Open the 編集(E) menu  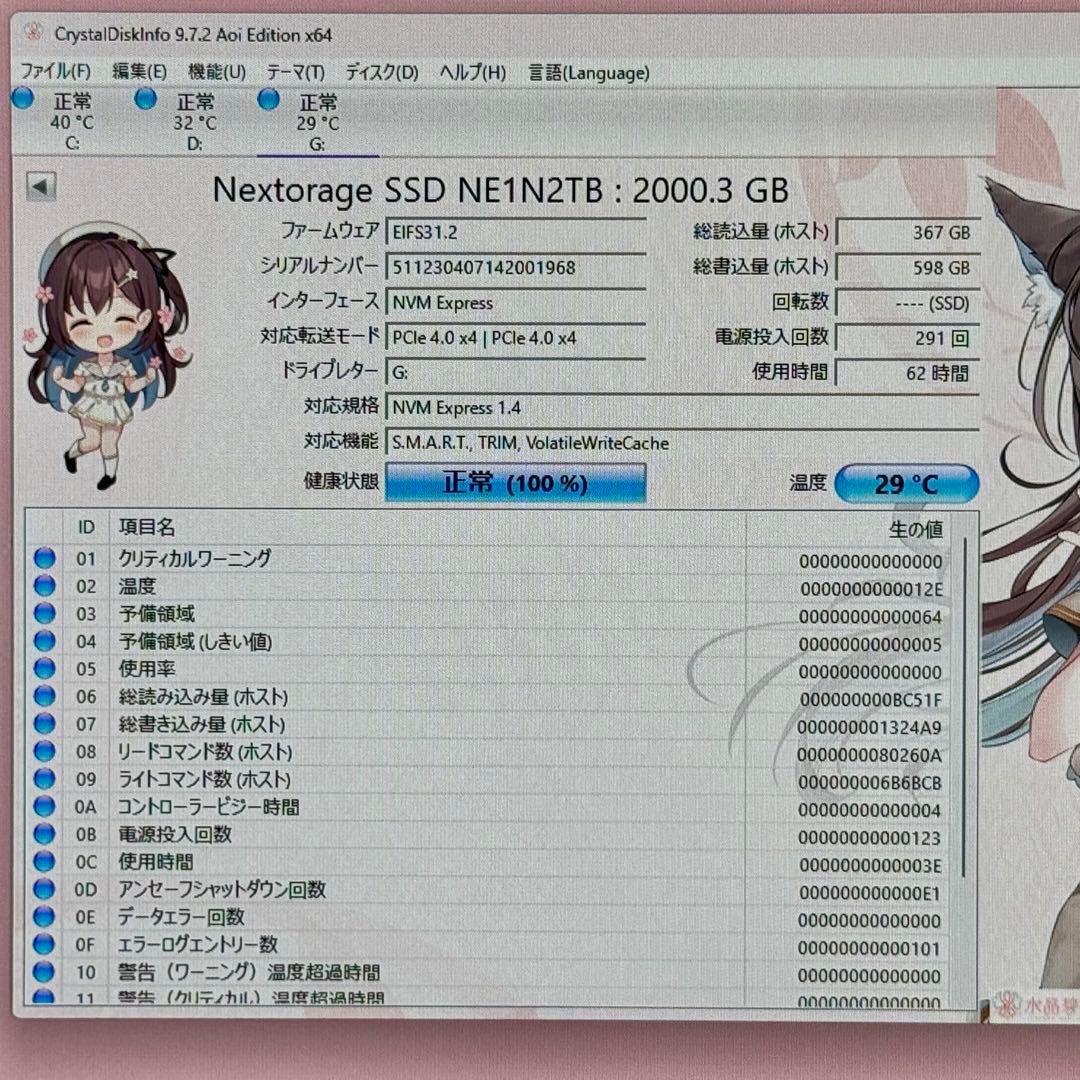click(x=139, y=72)
